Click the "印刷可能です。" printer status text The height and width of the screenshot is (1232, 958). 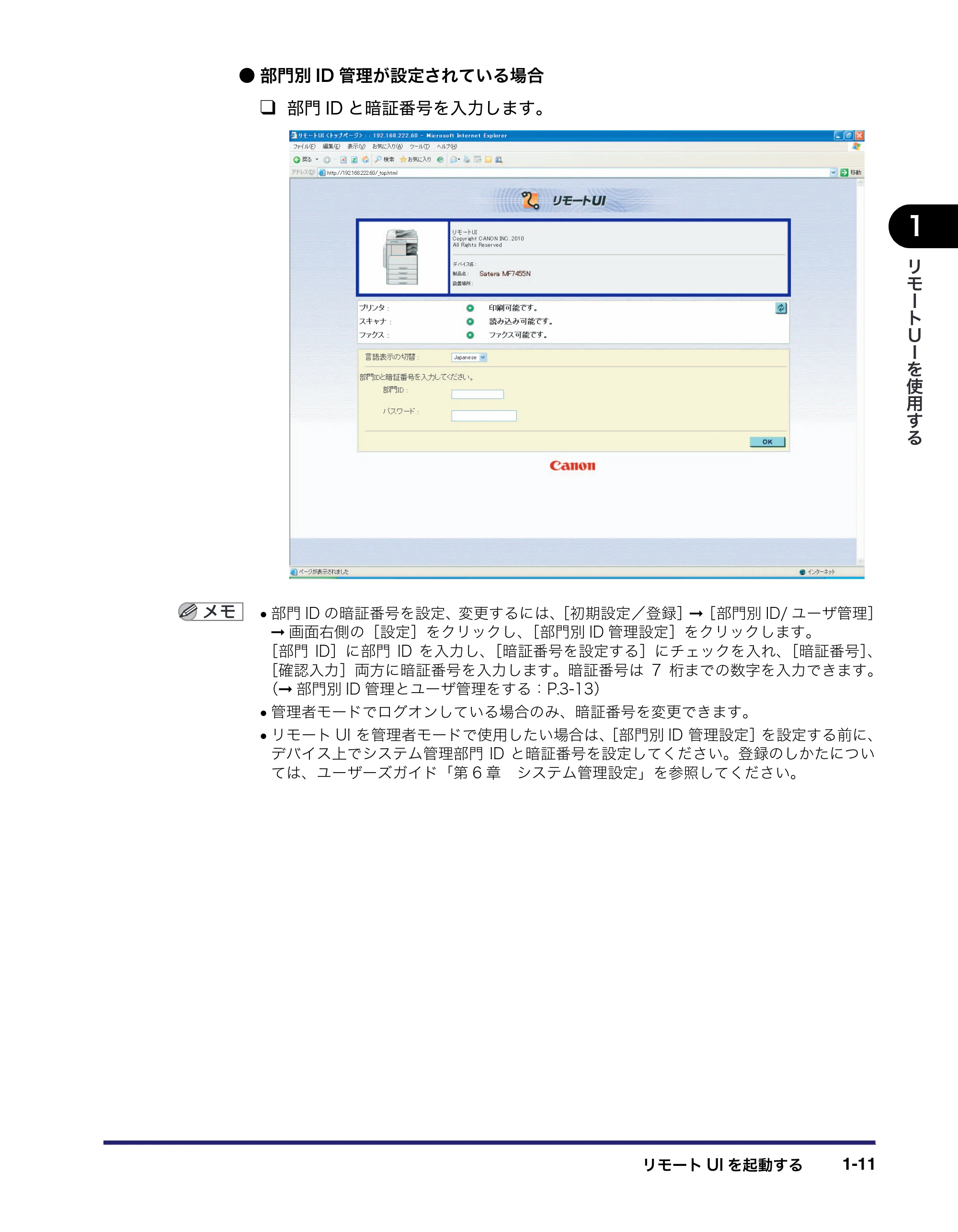pos(513,308)
